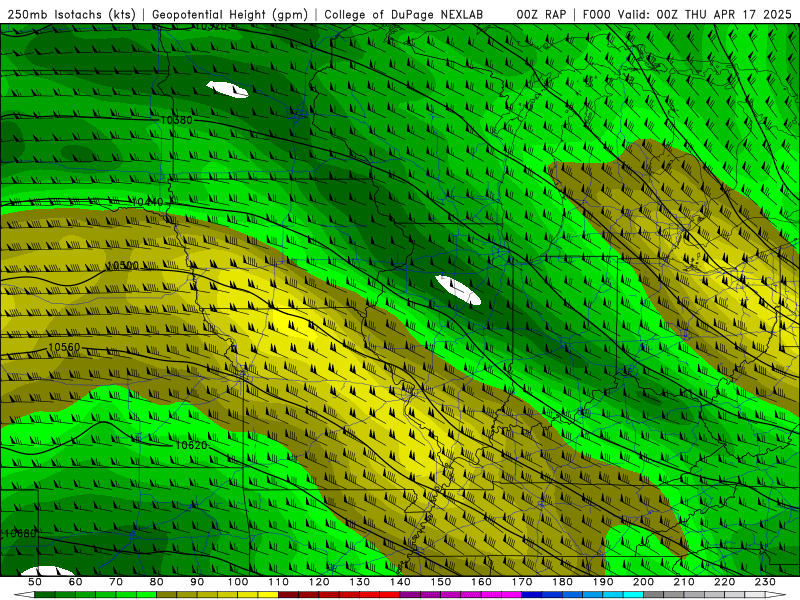Click the legend value 230
The width and height of the screenshot is (800, 600).
point(765,582)
